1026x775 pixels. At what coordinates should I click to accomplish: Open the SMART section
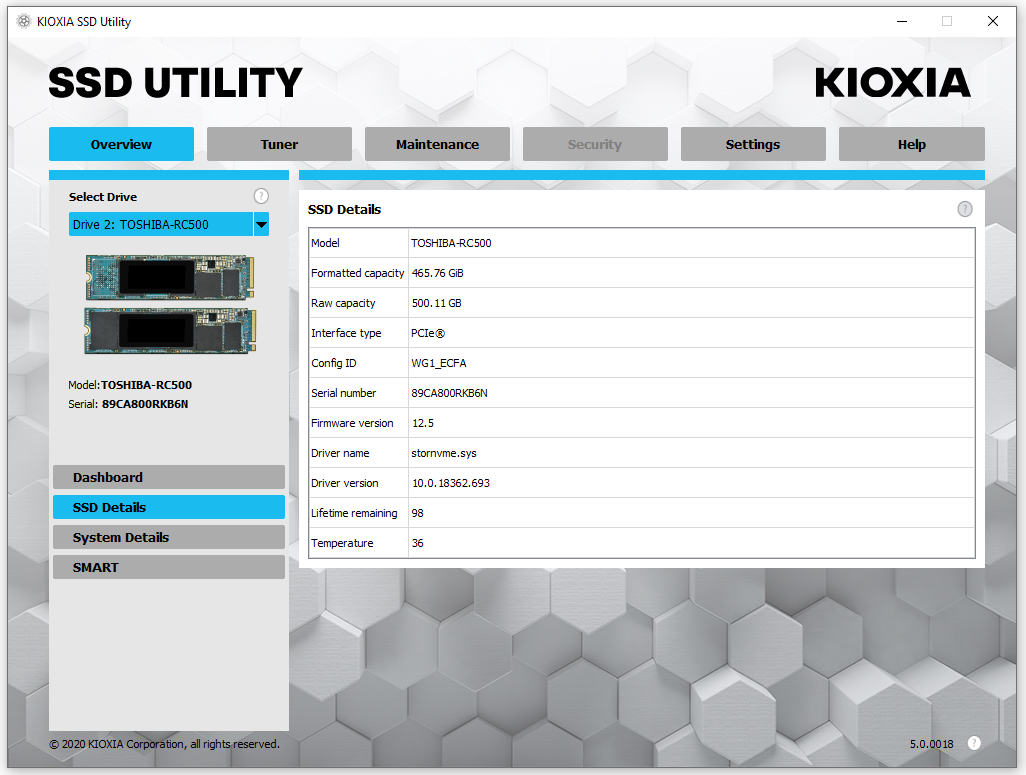(169, 568)
